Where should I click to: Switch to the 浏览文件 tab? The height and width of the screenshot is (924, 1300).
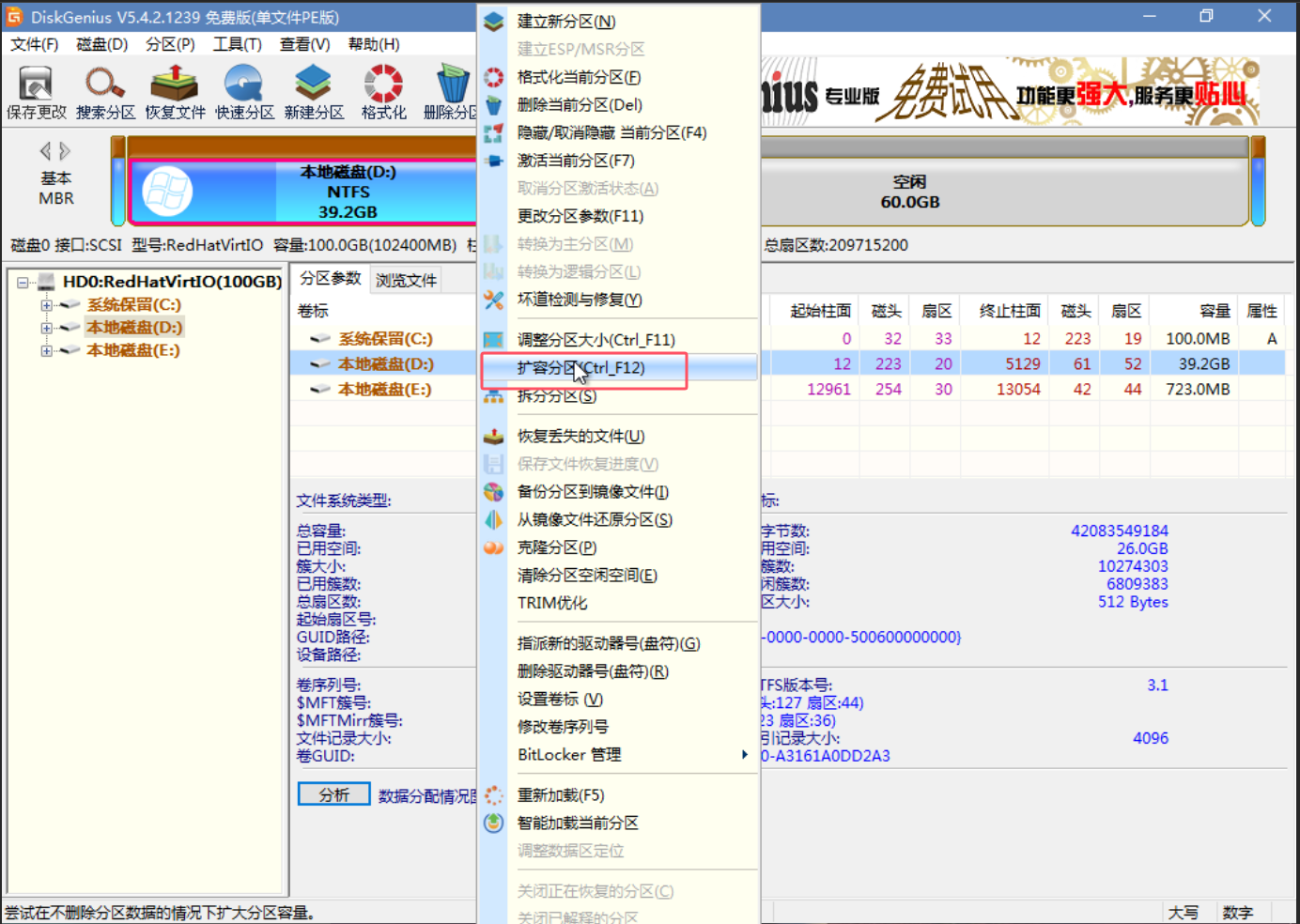pyautogui.click(x=406, y=280)
